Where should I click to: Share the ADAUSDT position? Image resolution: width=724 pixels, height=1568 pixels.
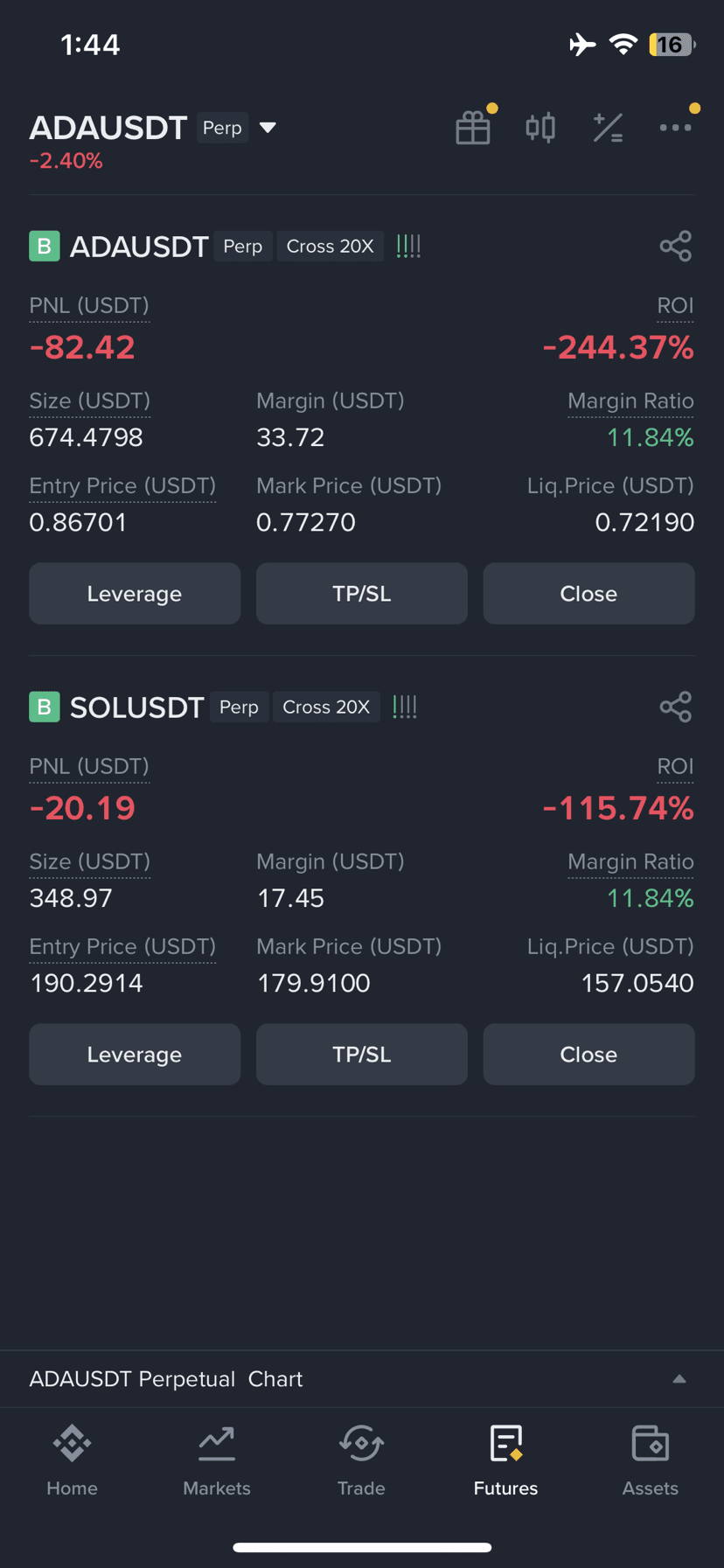click(x=676, y=246)
